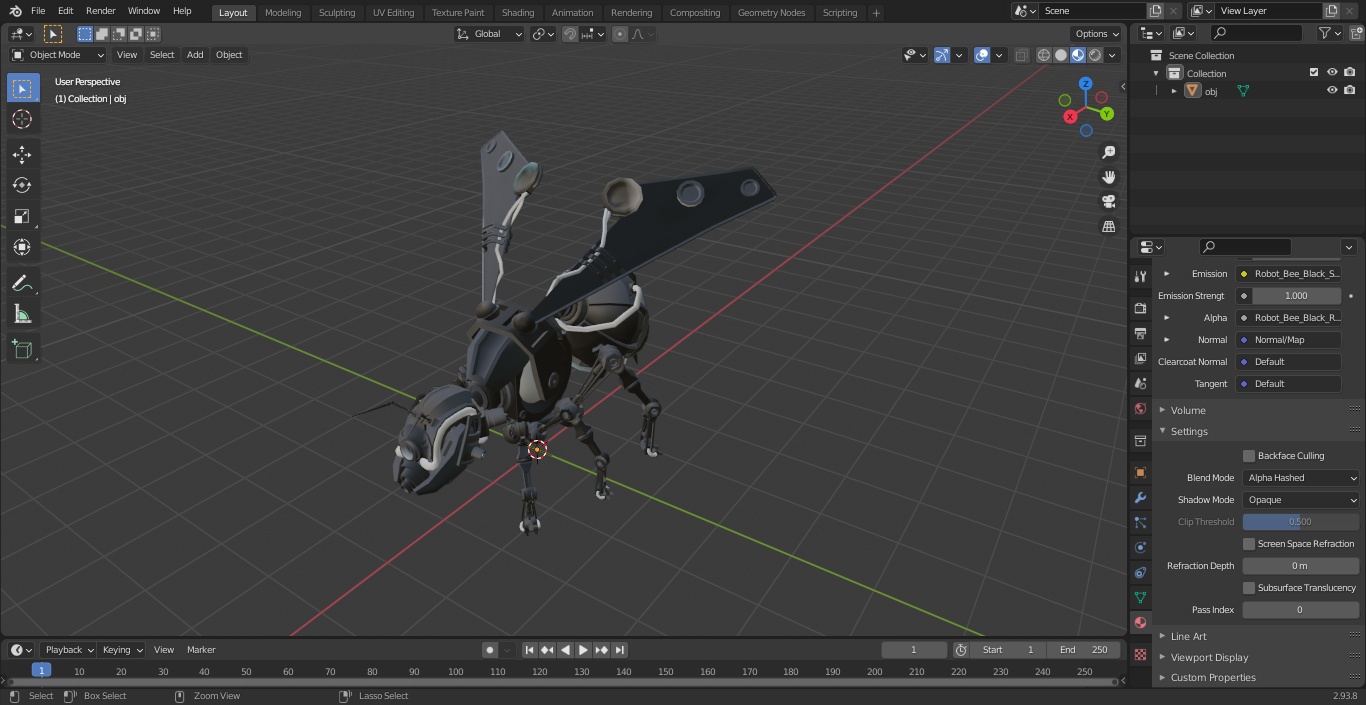
Task: Enable Backface Culling checkbox
Action: tap(1249, 456)
